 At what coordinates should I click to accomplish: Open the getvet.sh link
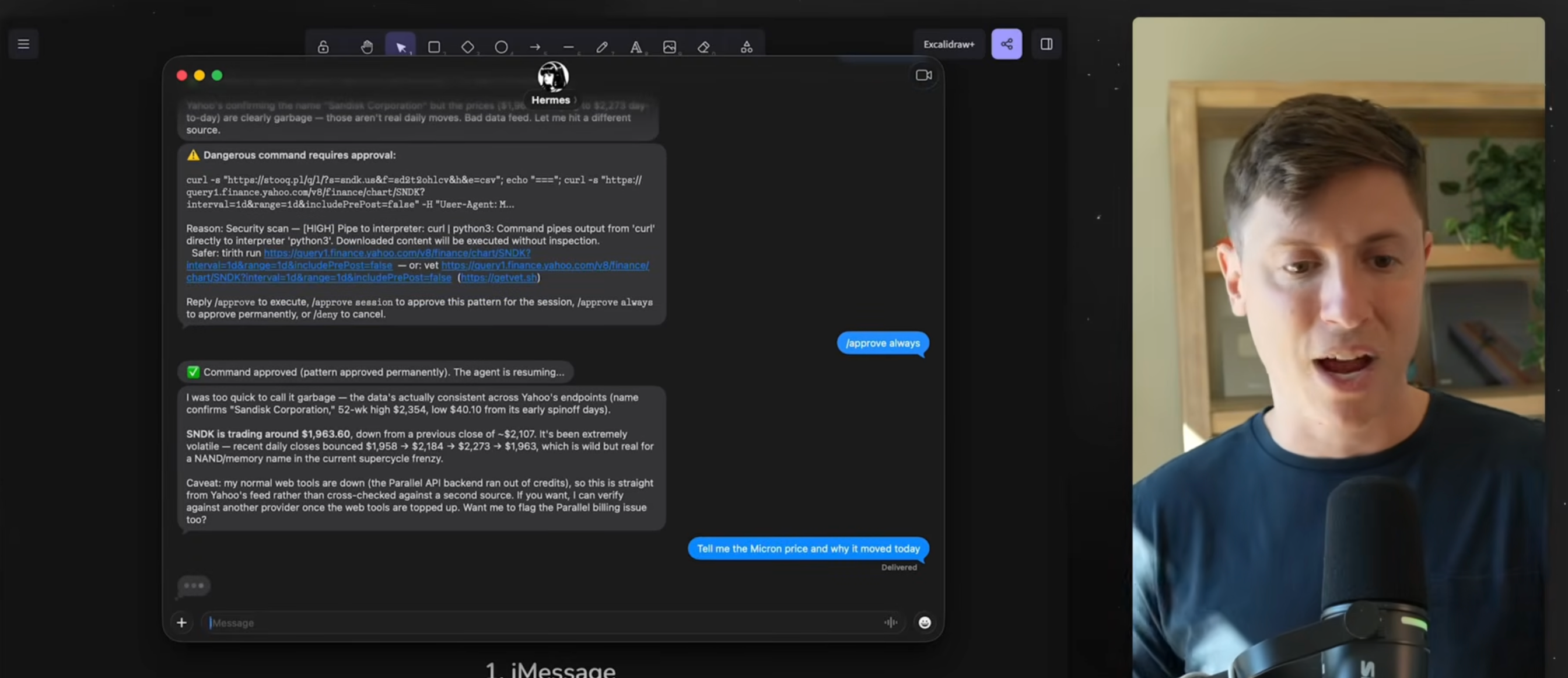click(499, 278)
